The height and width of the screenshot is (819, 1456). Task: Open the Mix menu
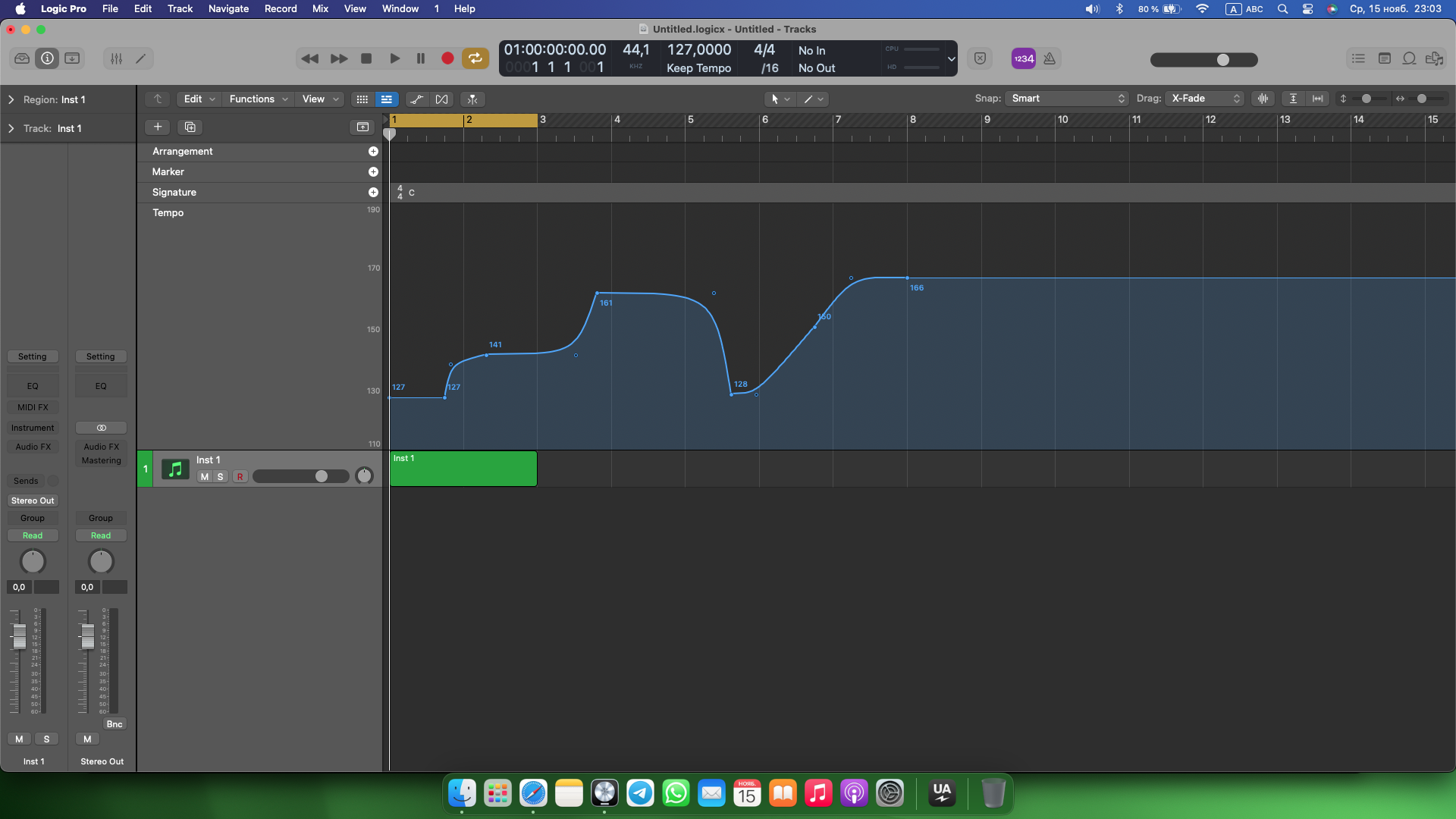coord(320,9)
